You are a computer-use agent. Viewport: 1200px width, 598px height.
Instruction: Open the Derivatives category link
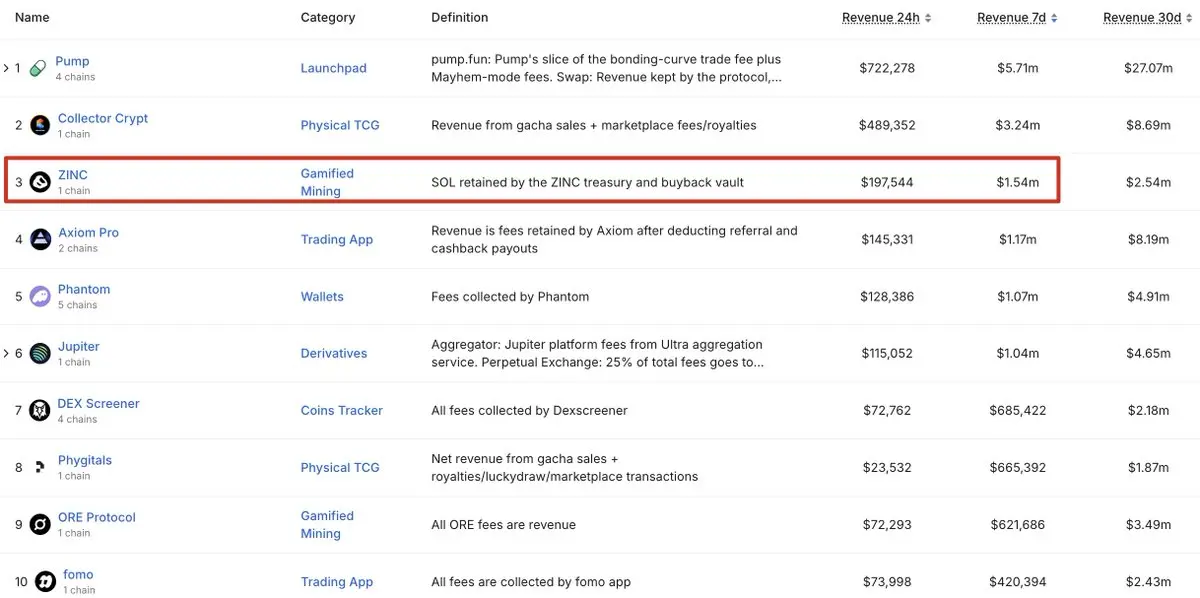tap(334, 353)
